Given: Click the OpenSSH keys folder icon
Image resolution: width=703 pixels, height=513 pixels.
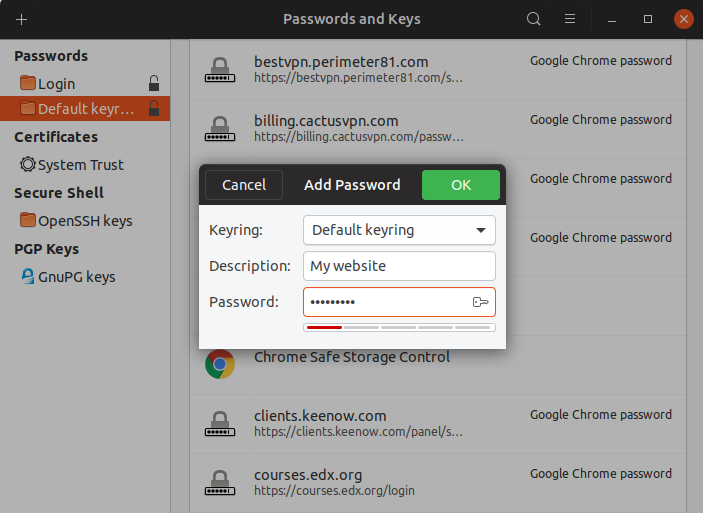Looking at the screenshot, I should (28, 220).
